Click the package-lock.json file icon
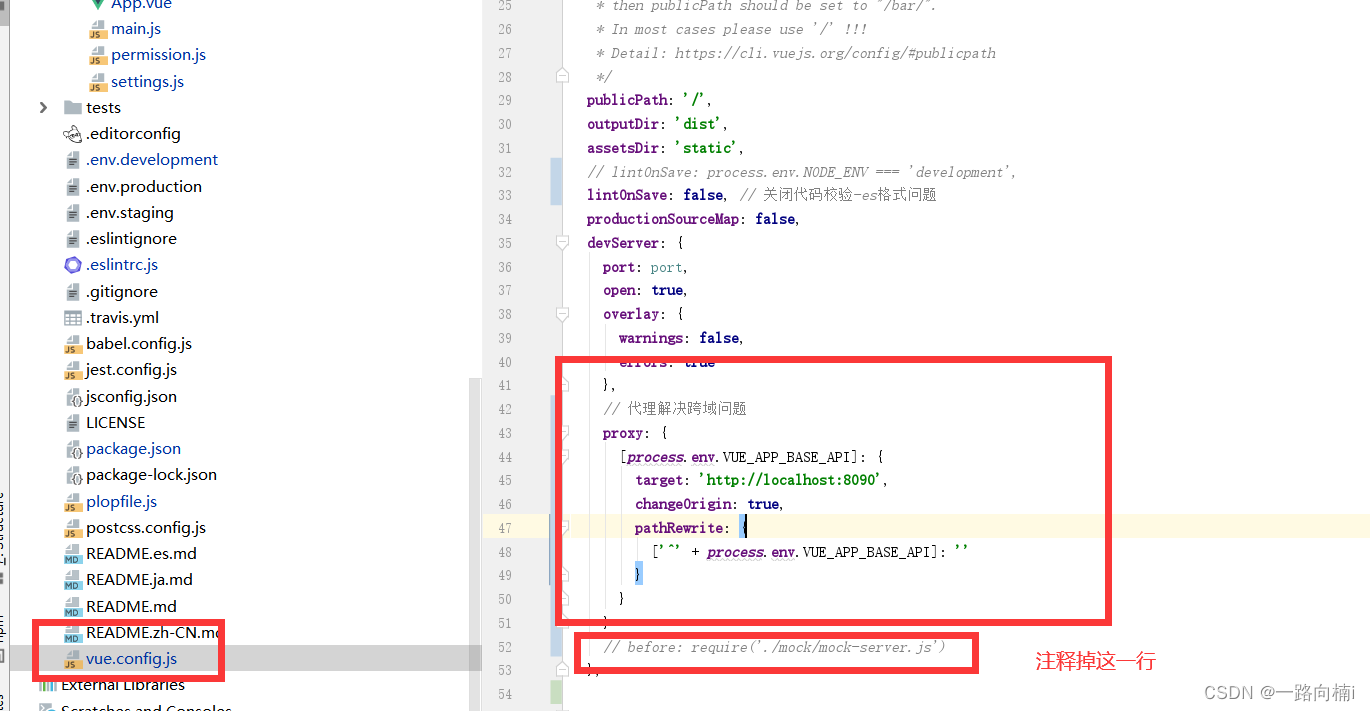Screen dimensions: 1370x711 [x=73, y=475]
